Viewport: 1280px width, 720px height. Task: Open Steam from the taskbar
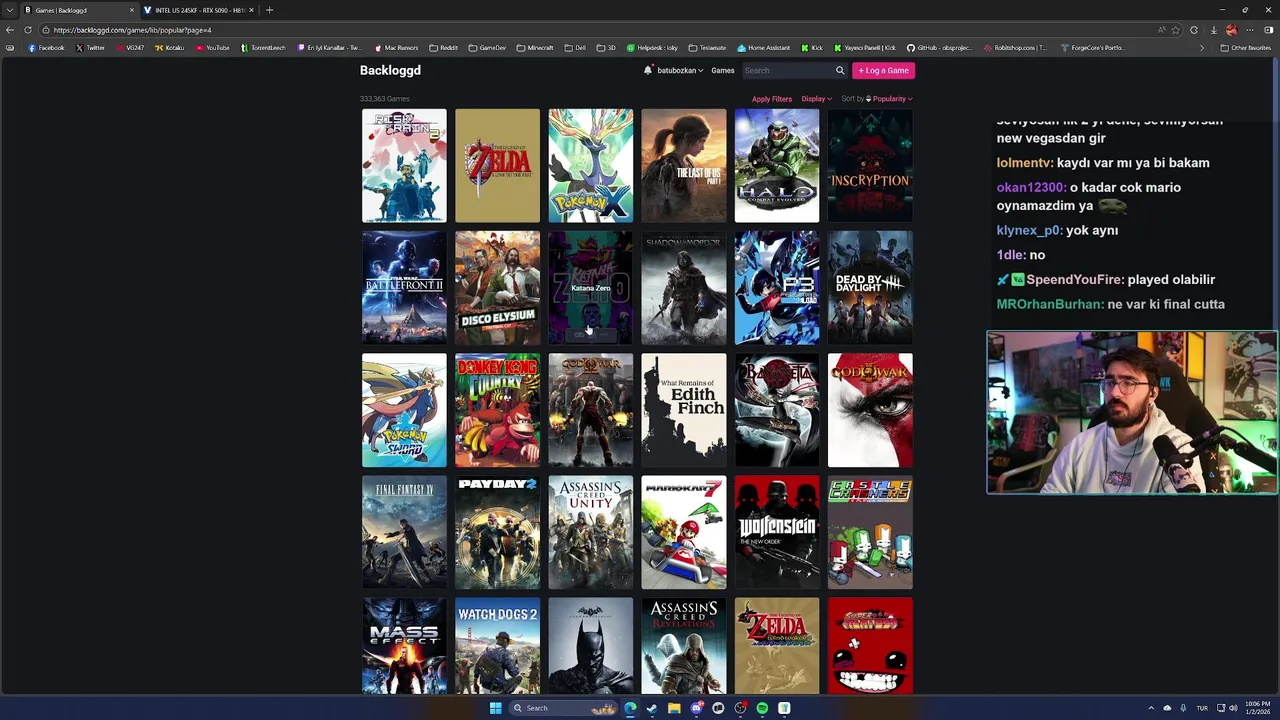(652, 708)
